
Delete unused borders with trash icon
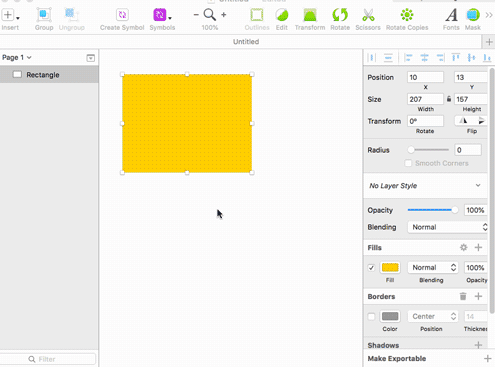[x=463, y=296]
